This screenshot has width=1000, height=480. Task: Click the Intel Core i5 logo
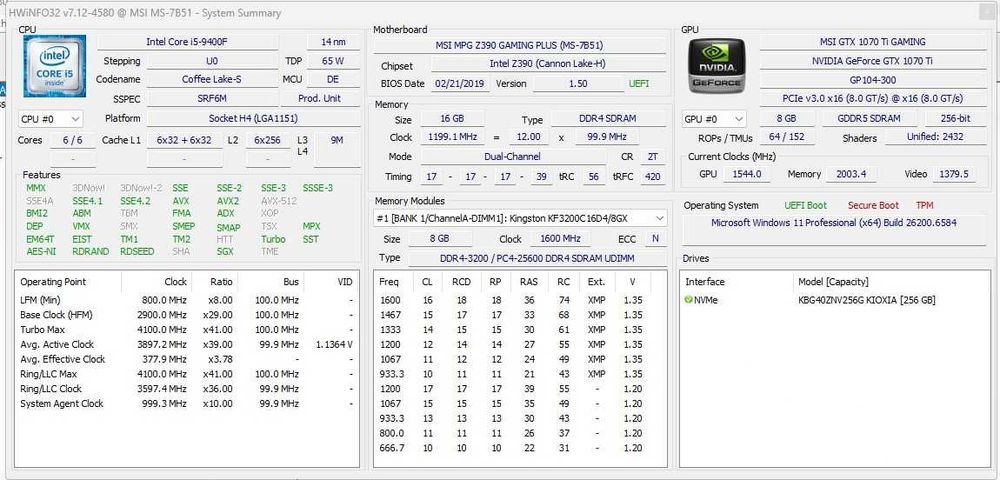point(54,66)
